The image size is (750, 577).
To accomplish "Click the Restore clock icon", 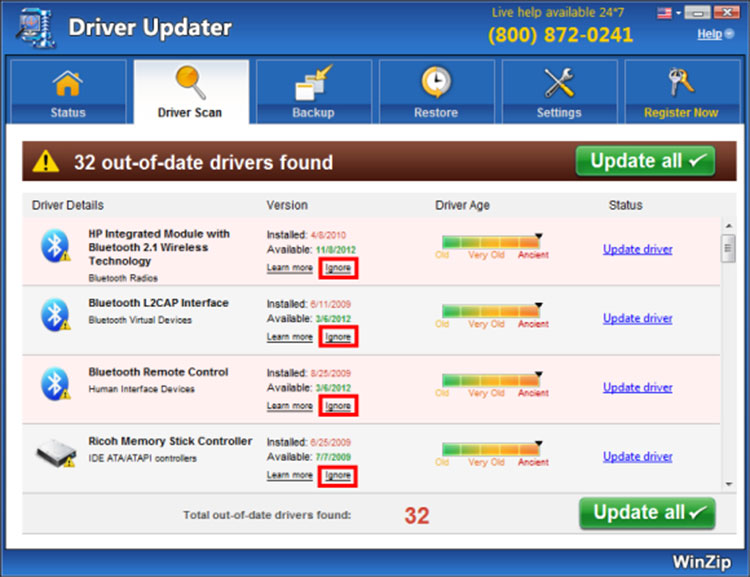I will point(436,82).
